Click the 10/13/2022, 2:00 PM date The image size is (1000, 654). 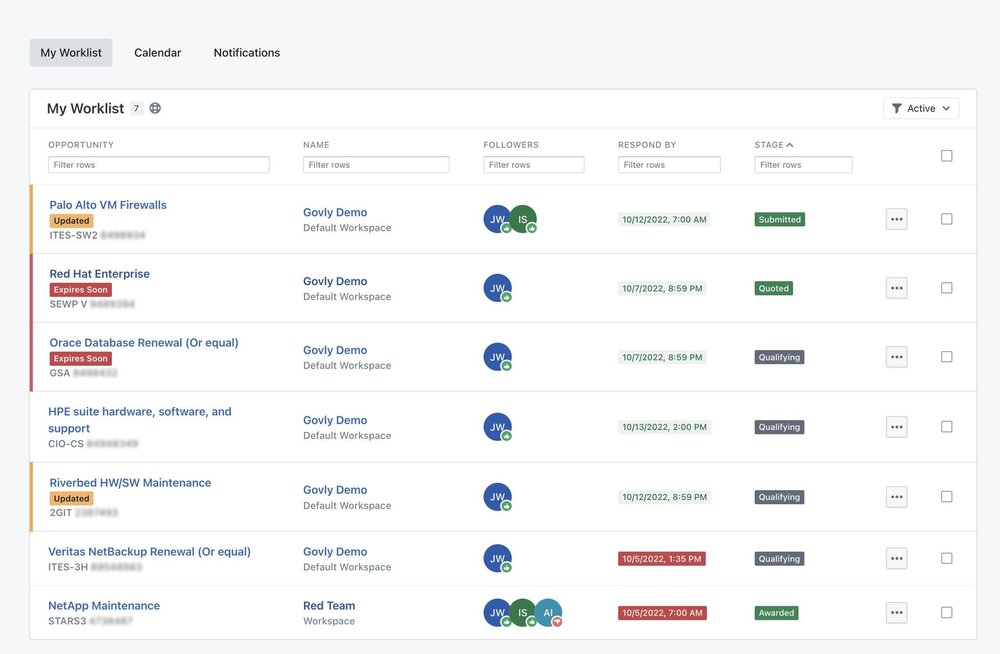click(665, 427)
